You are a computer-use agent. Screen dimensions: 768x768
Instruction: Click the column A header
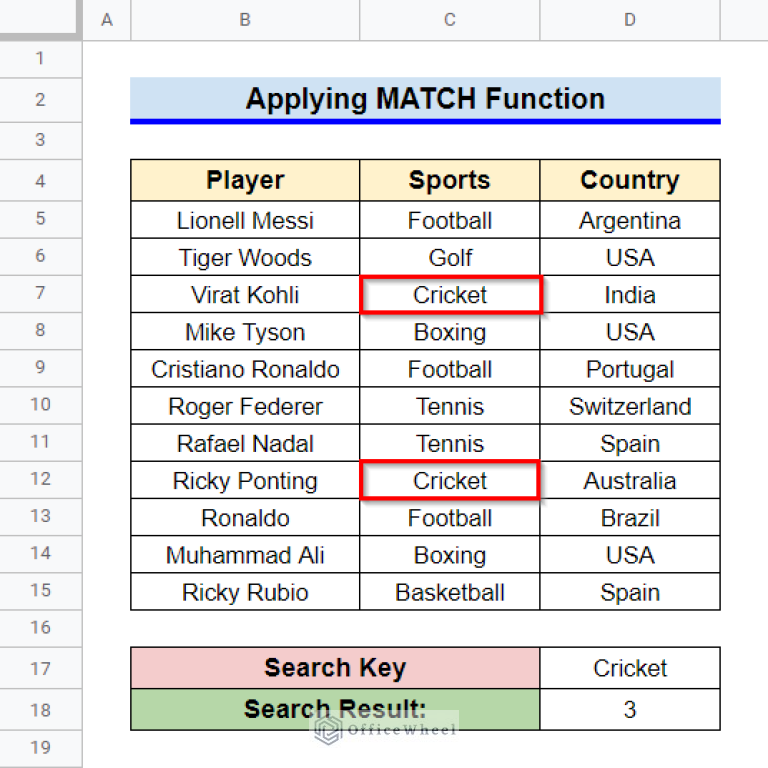click(x=107, y=20)
